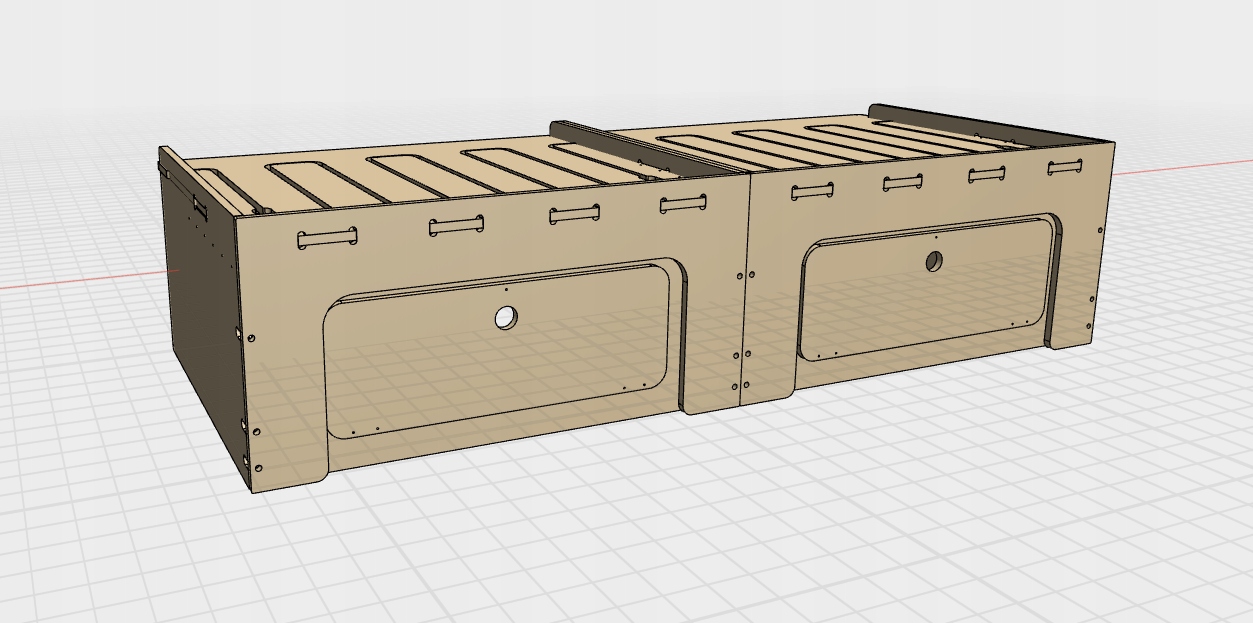Screen dimensions: 1253x623
Task: Click the first handle slot on the right module
Action: 814,191
